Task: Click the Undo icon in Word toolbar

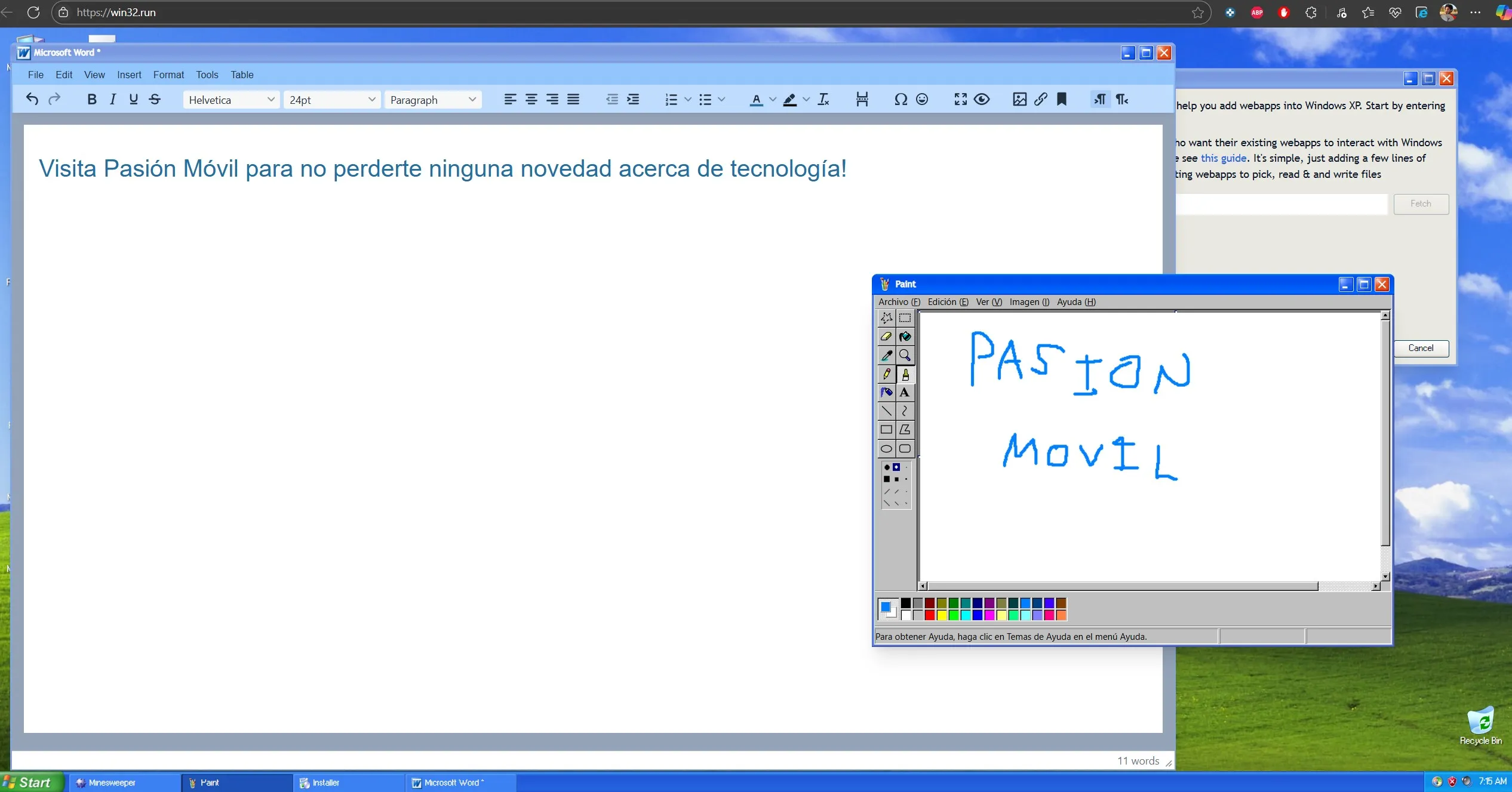Action: pyautogui.click(x=32, y=99)
